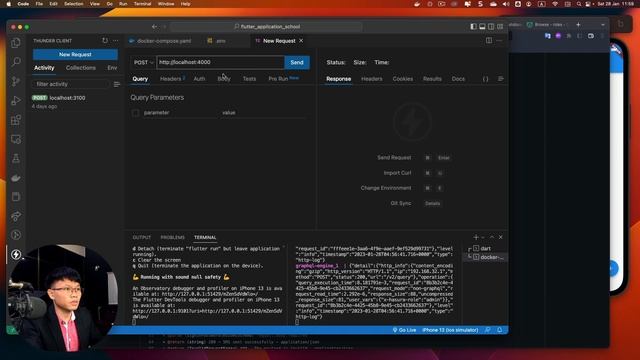Screen dimensions: 640x360
Task: Switch to the Tests request tab
Action: pos(249,79)
